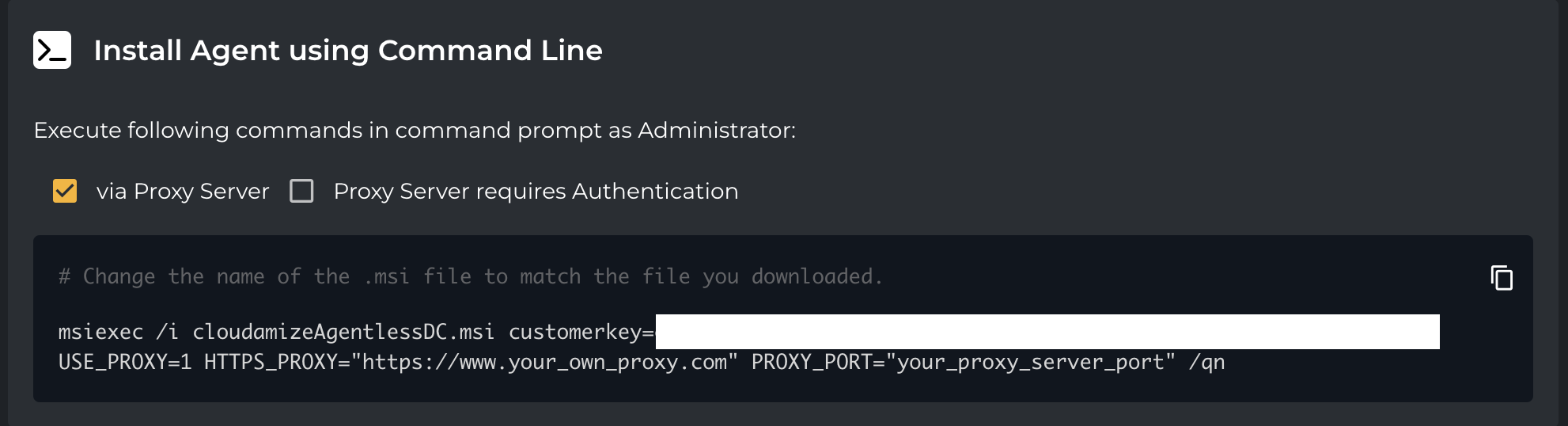
Task: Click the https://www.your_own_proxy.com URL value
Action: coord(544,362)
